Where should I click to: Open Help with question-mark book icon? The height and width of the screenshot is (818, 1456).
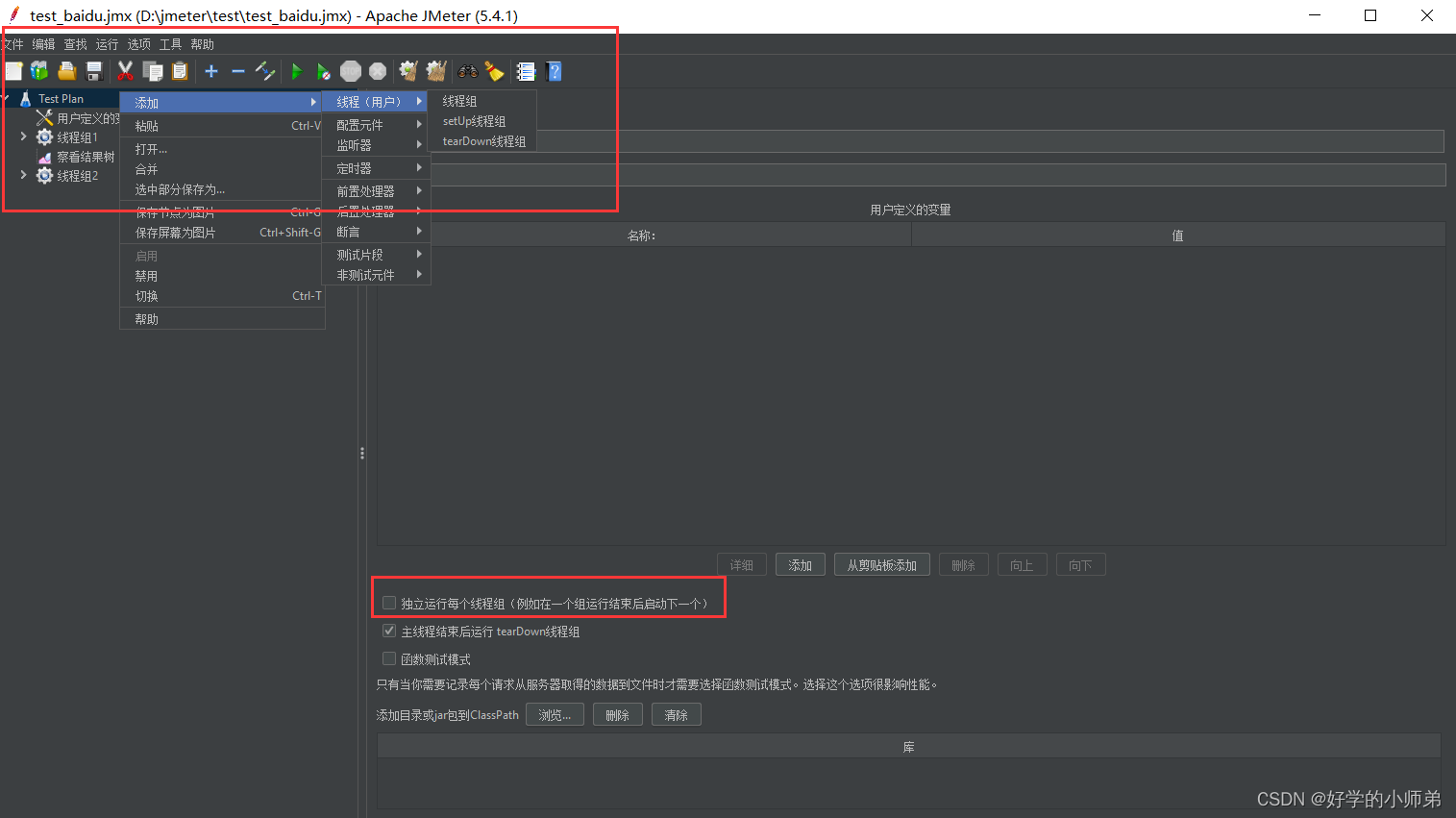(554, 71)
